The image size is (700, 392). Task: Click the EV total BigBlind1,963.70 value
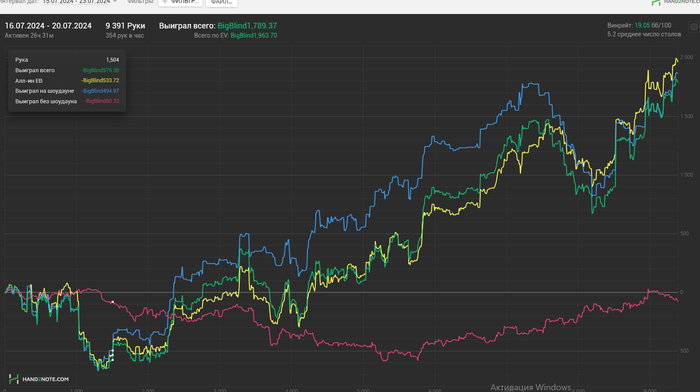click(254, 36)
